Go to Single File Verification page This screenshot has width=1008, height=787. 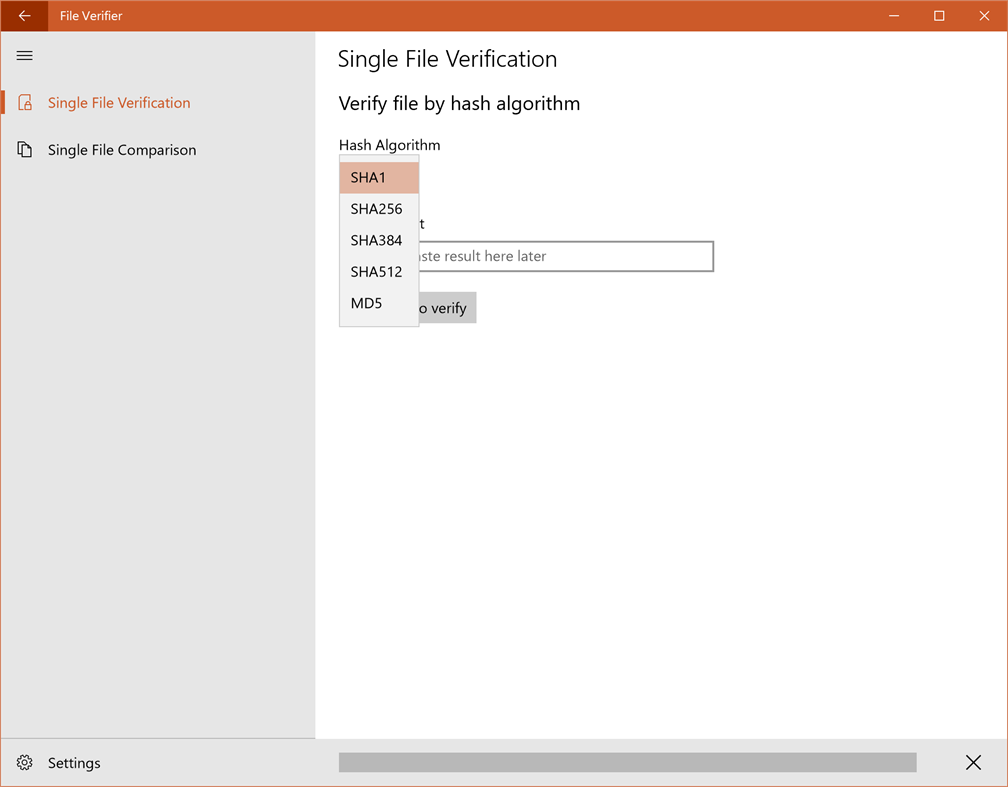pos(119,102)
